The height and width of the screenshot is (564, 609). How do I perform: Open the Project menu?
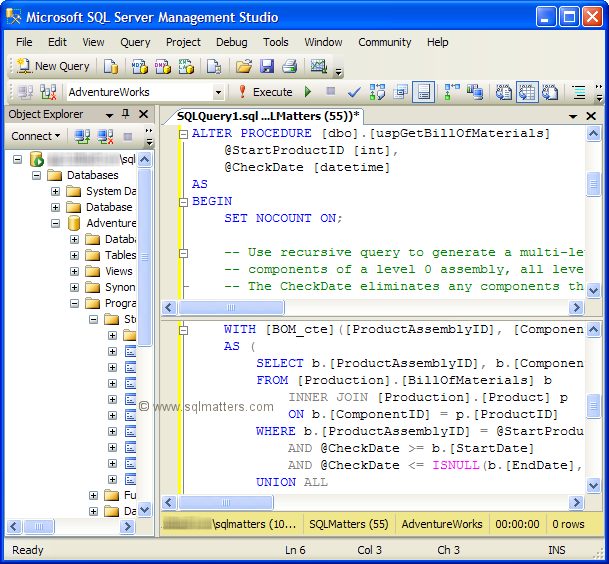click(183, 42)
